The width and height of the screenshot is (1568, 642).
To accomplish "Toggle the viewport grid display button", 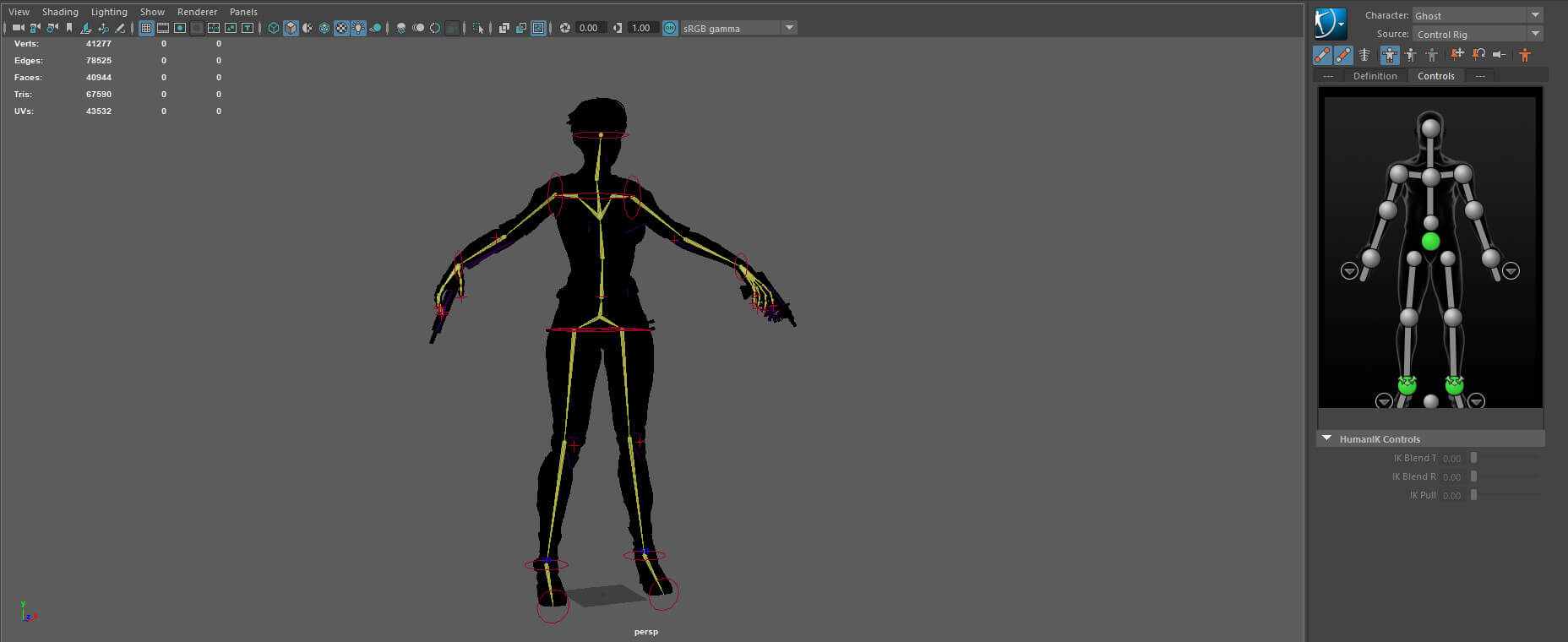I will (x=146, y=28).
